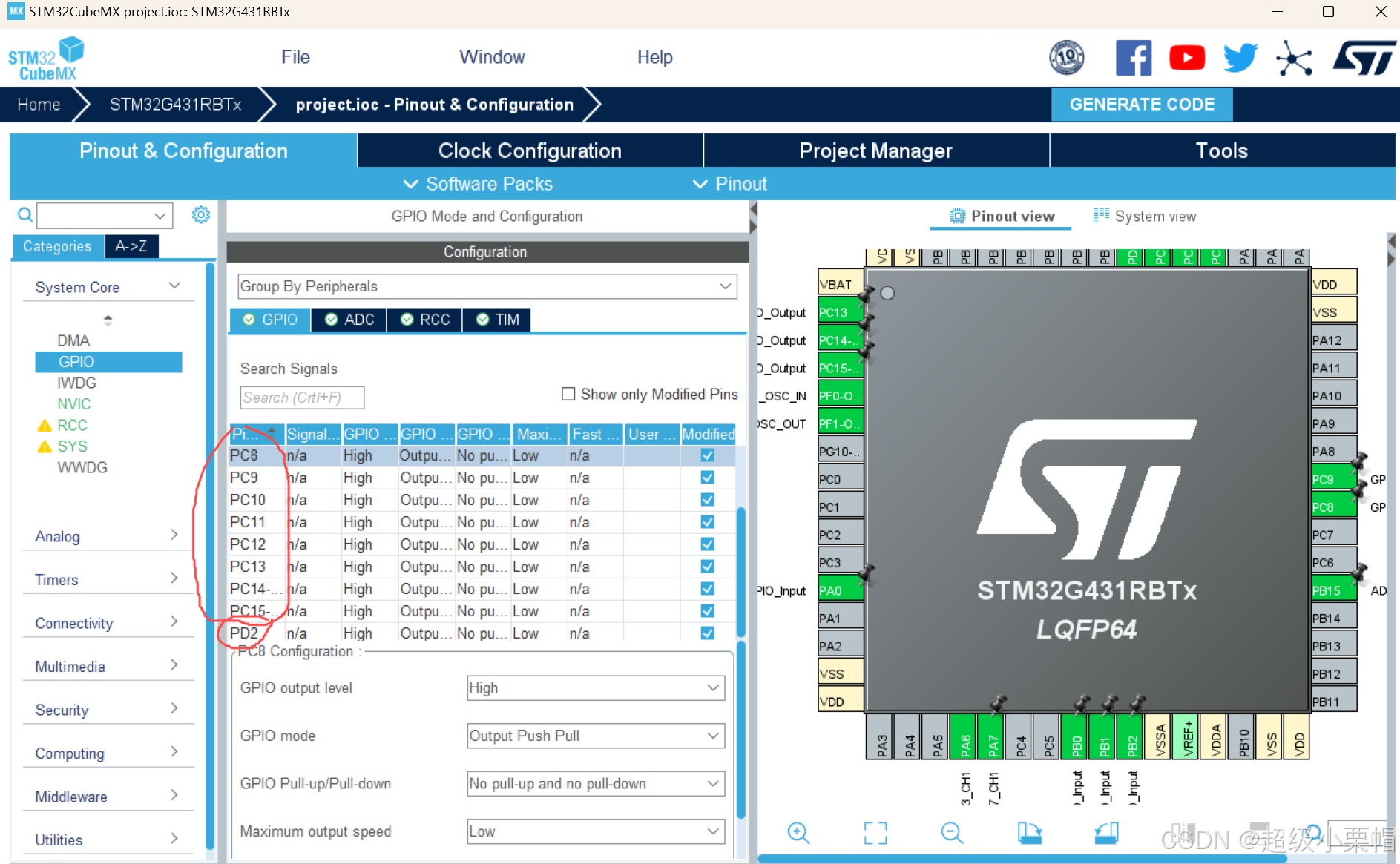Switch categories list to A->Z tab
Image resolution: width=1400 pixels, height=864 pixels.
(131, 246)
